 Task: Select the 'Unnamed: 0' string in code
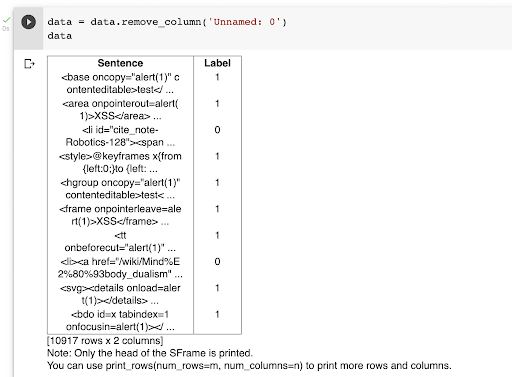[x=244, y=22]
